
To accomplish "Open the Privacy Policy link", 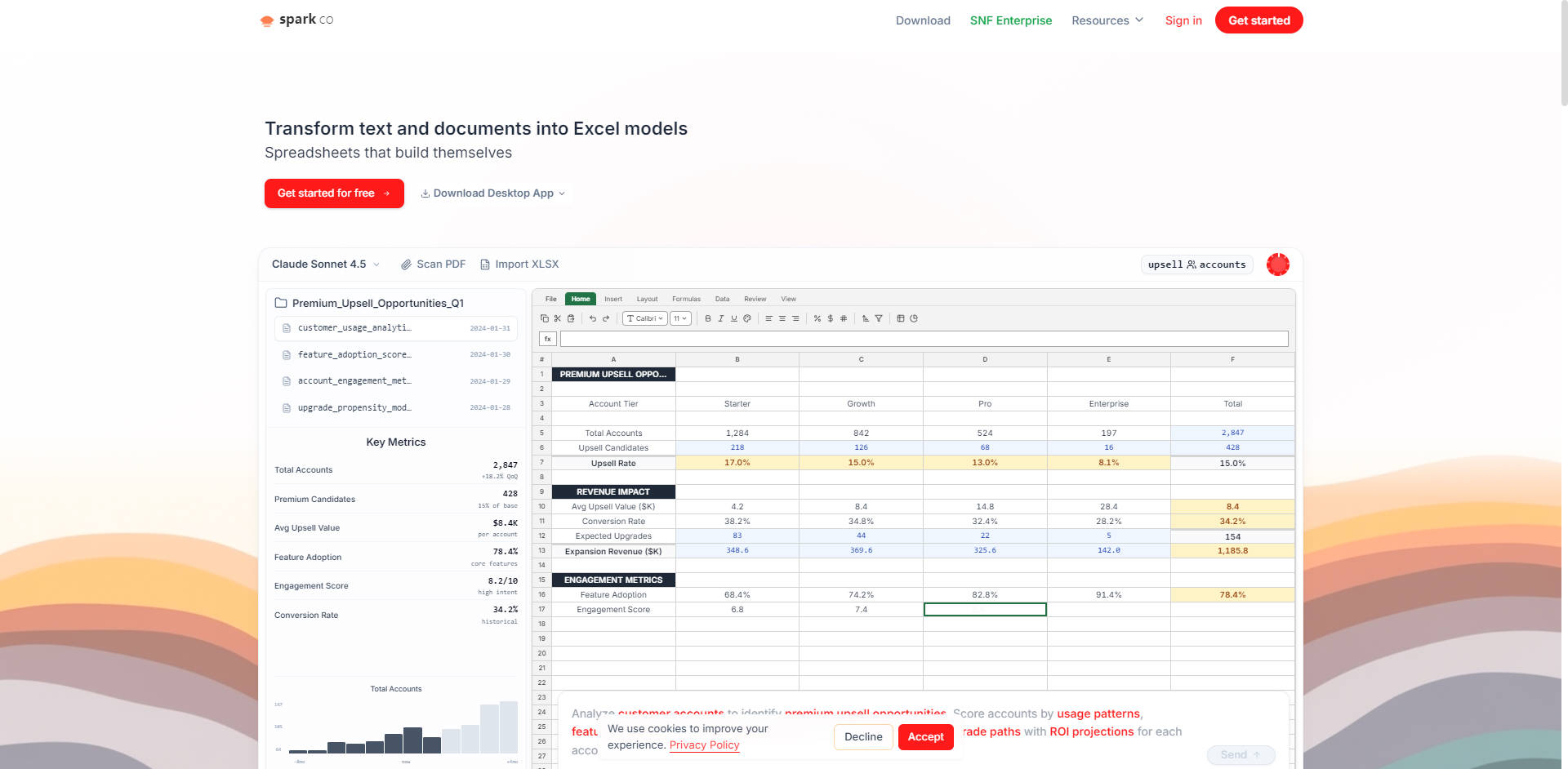I will click(x=704, y=745).
